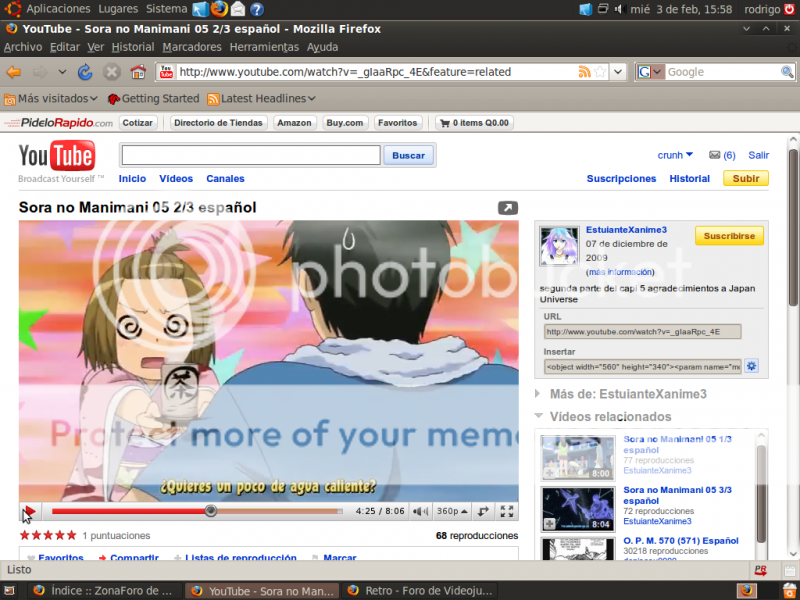800x600 pixels.
Task: Open the Editar menu
Action: (x=65, y=47)
